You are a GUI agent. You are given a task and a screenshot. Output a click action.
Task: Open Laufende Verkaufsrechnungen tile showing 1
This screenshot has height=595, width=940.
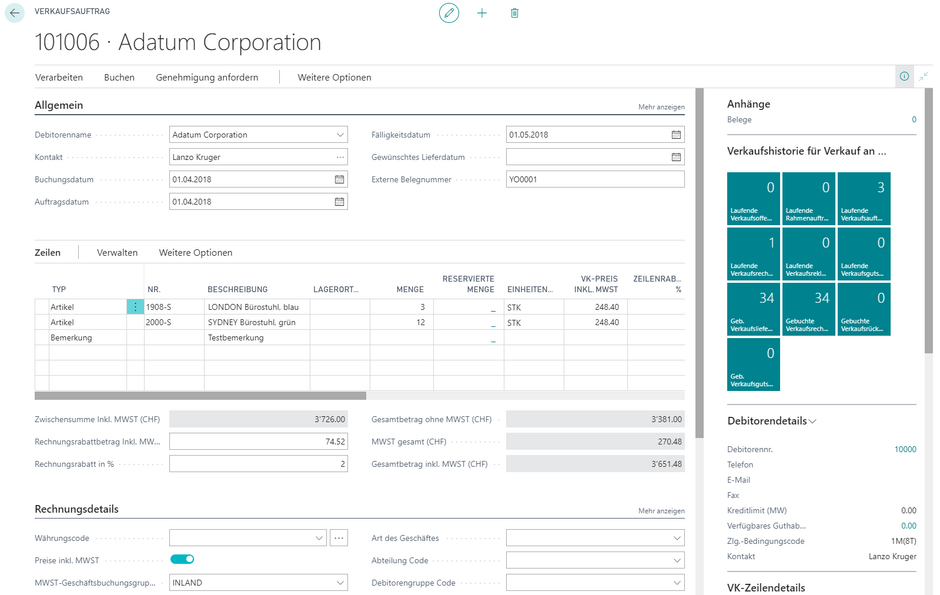pos(754,254)
